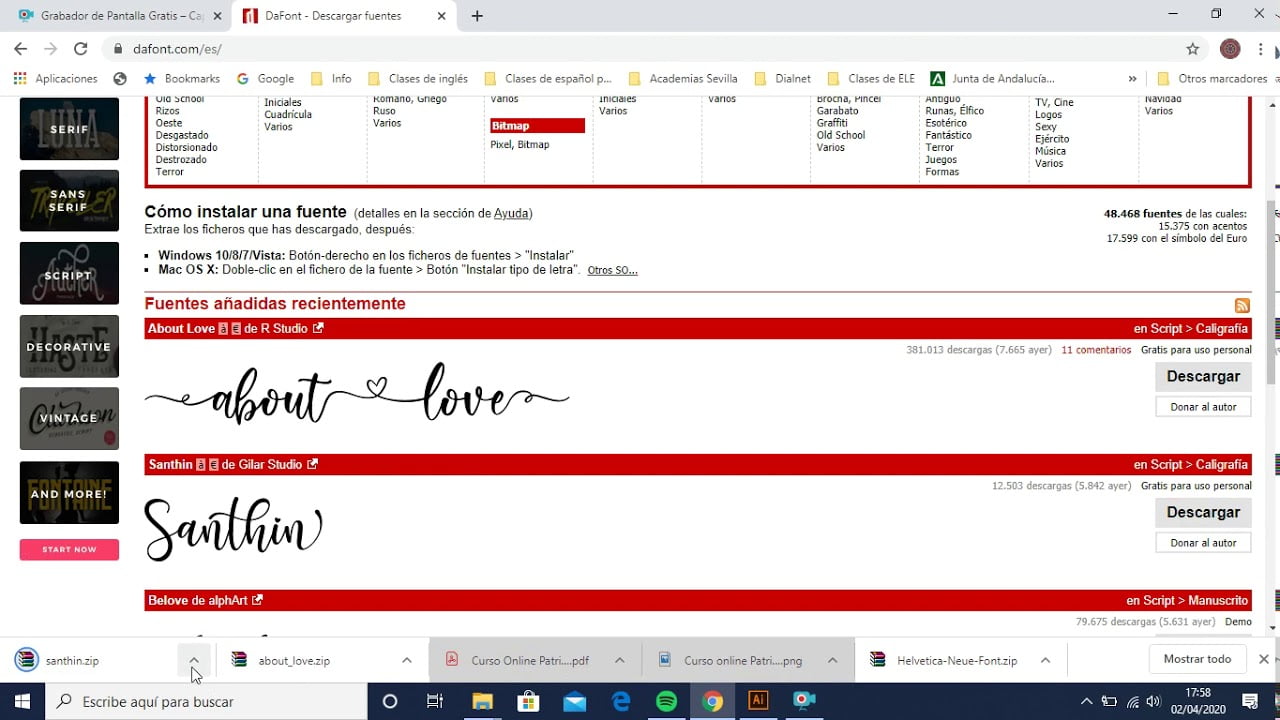Click the Curso Online Patri pdf icon

[452, 660]
